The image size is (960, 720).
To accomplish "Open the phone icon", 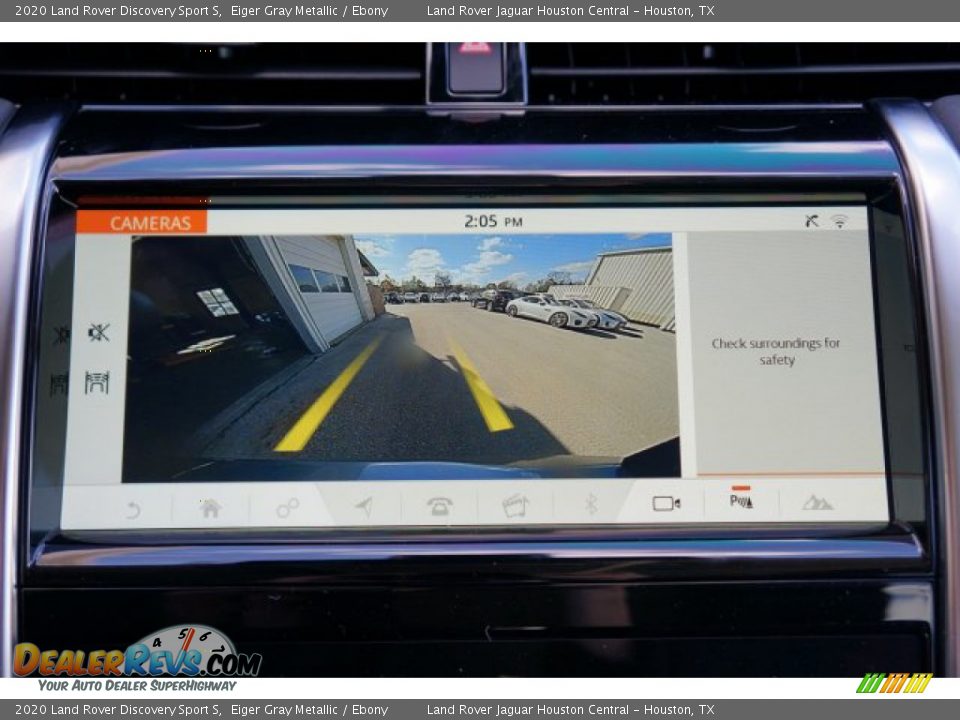I will [439, 506].
